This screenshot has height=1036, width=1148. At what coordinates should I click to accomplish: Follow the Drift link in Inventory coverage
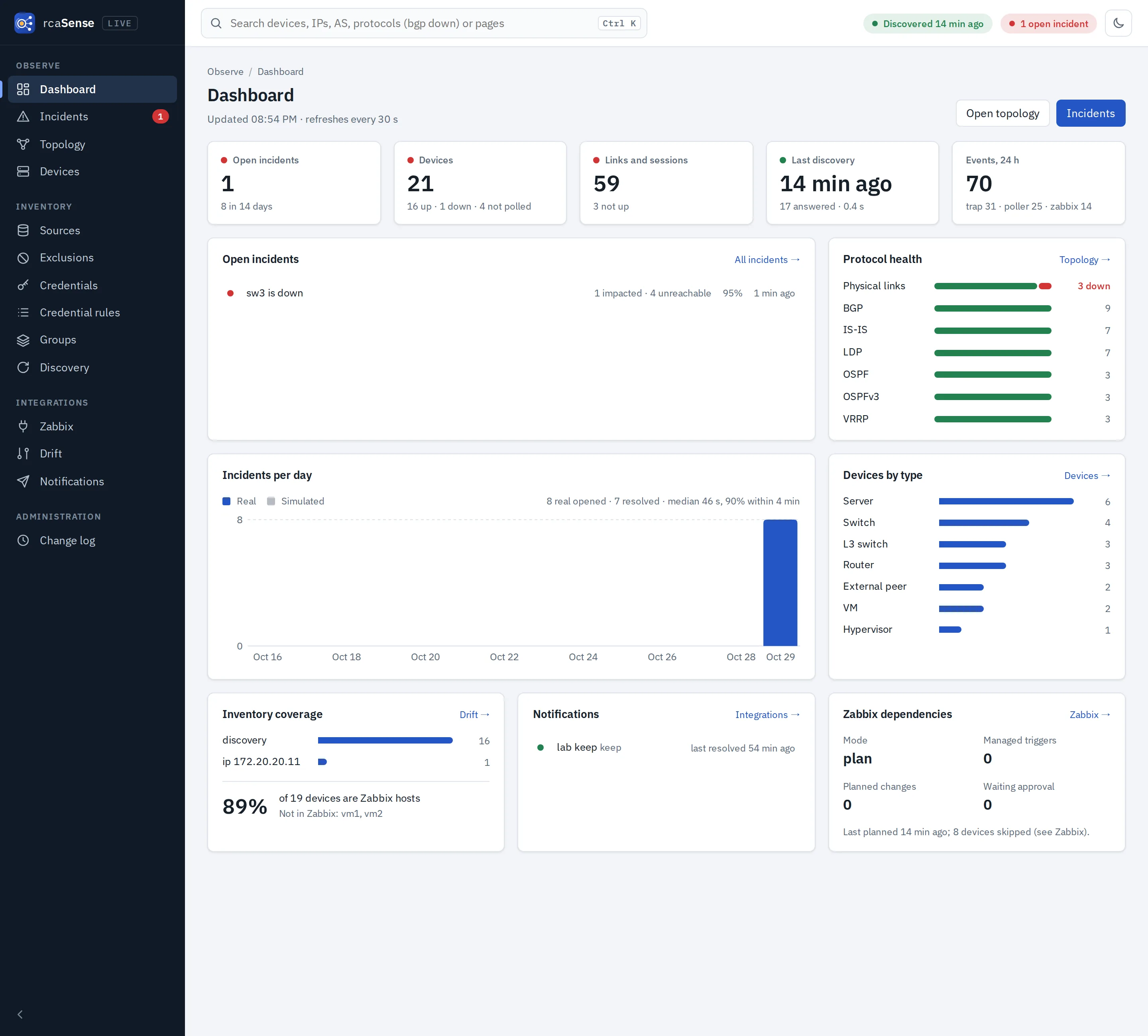pos(474,715)
